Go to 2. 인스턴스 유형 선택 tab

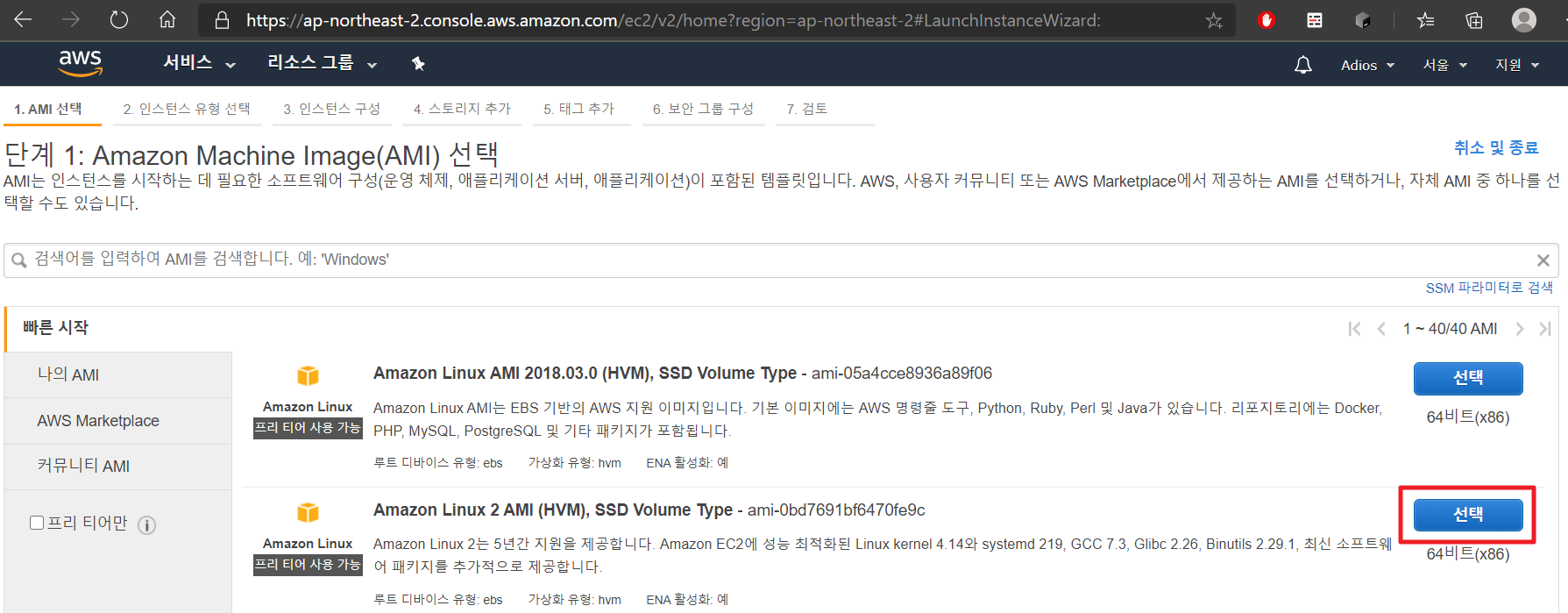(x=187, y=109)
